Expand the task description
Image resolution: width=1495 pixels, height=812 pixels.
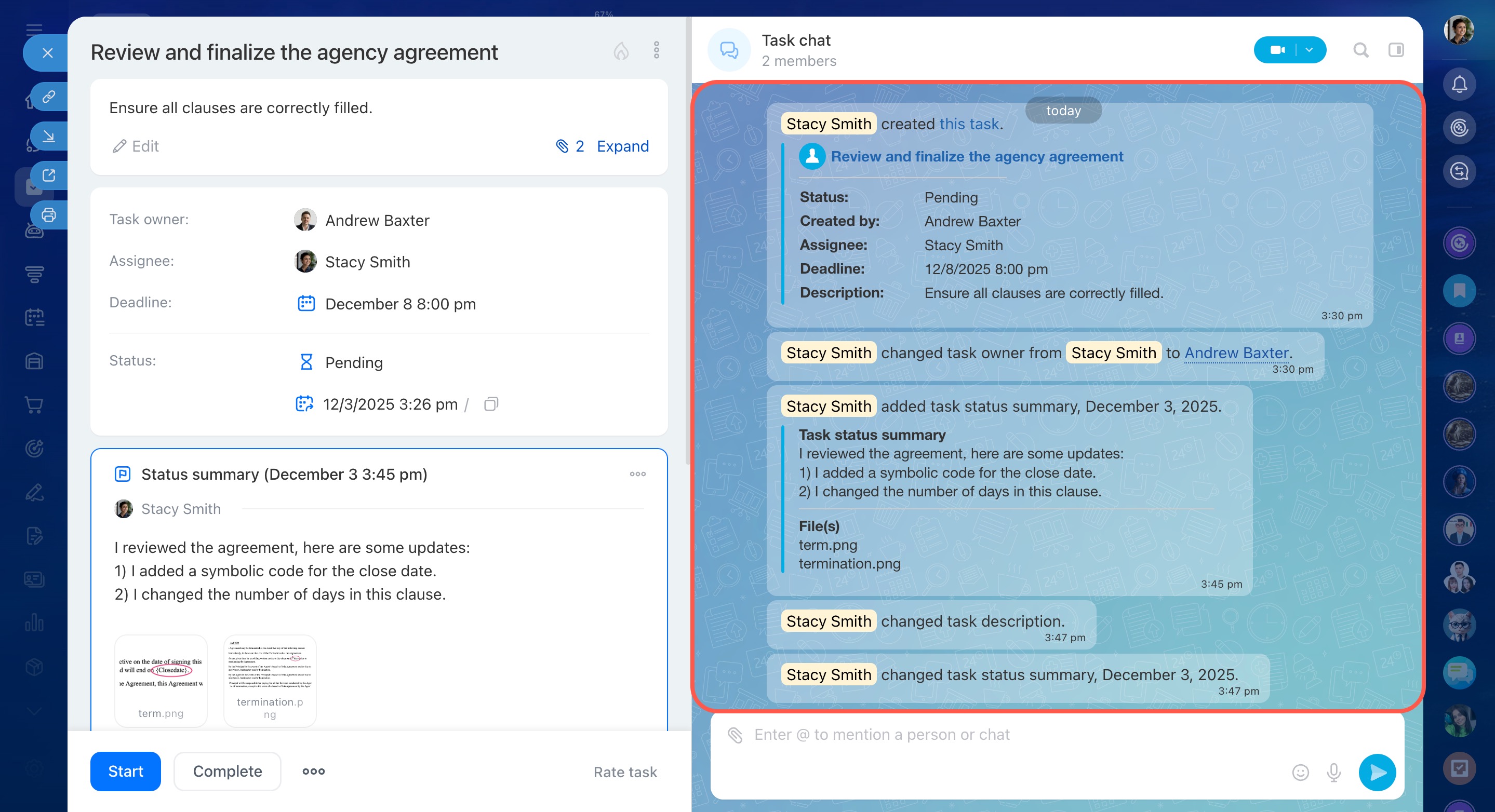coord(622,146)
